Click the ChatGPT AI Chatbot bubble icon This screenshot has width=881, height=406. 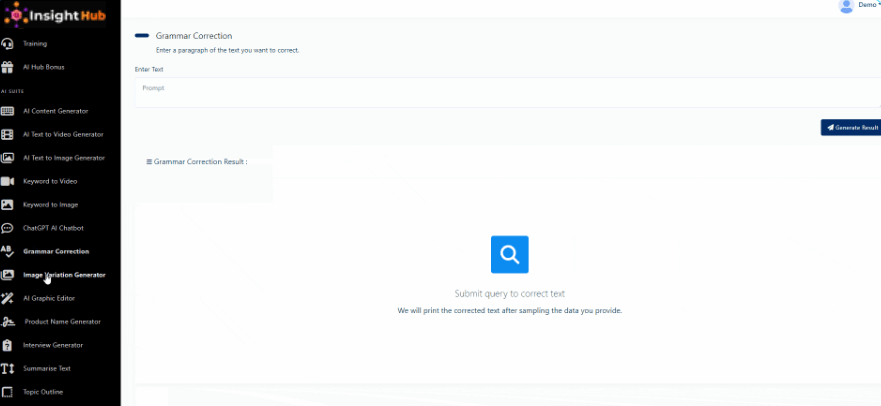click(7, 228)
